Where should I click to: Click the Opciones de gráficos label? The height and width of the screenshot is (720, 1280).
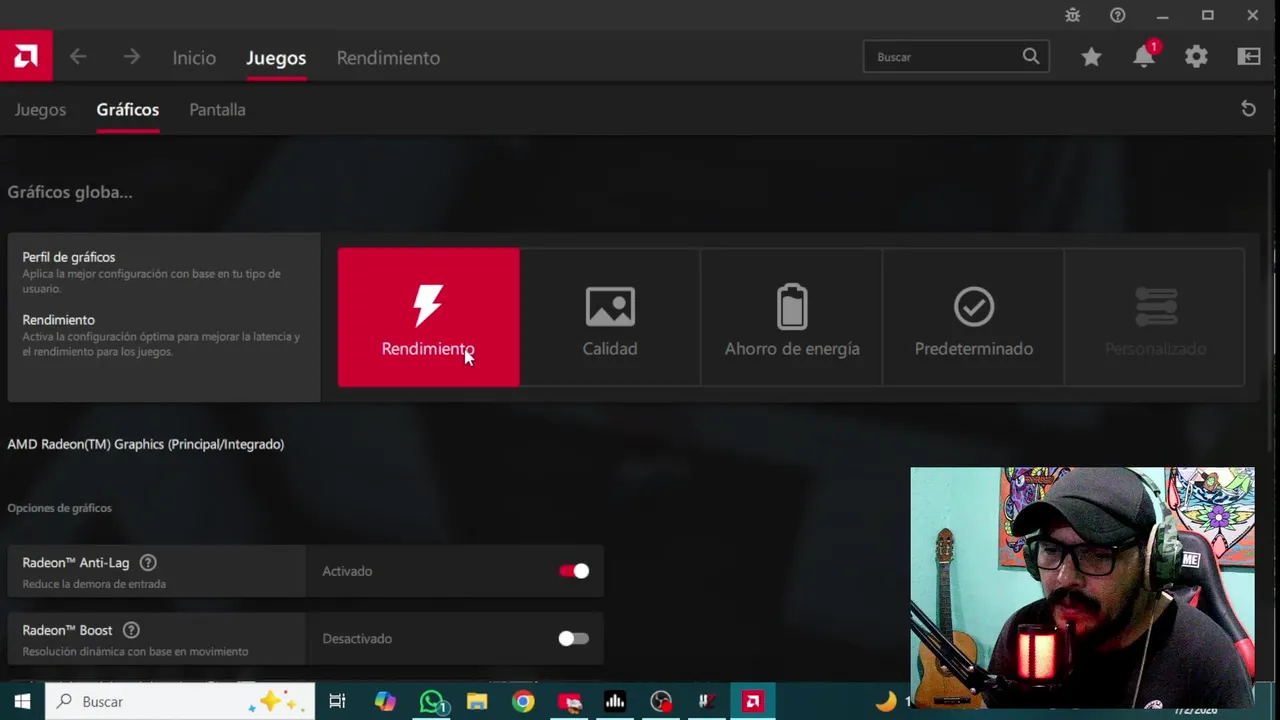[59, 508]
